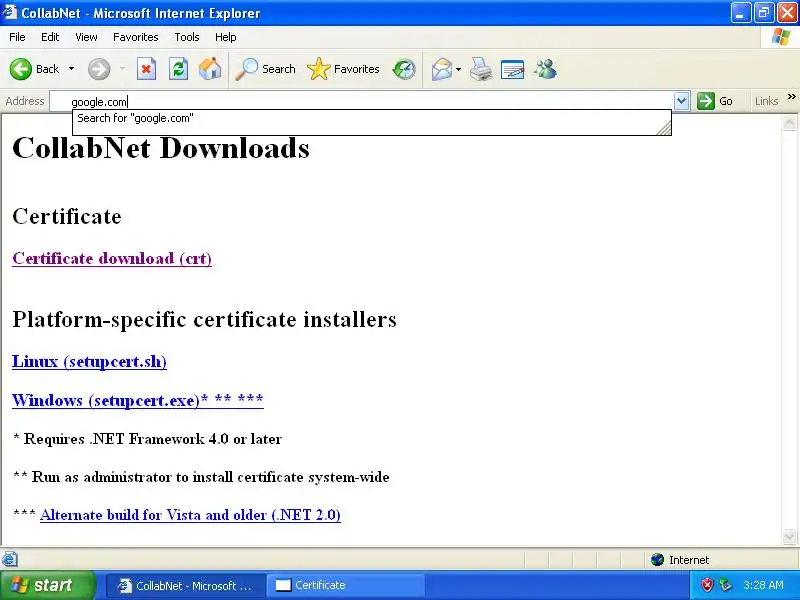Open the Search pane magnifier button

pos(265,69)
